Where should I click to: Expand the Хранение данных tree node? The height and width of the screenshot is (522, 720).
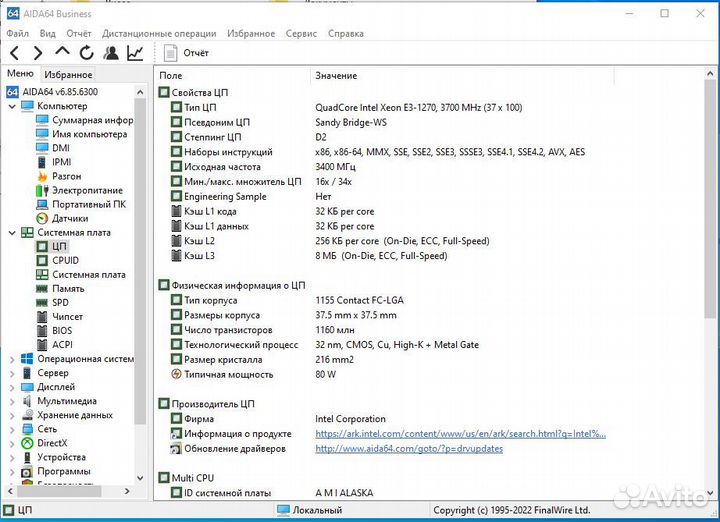12,415
